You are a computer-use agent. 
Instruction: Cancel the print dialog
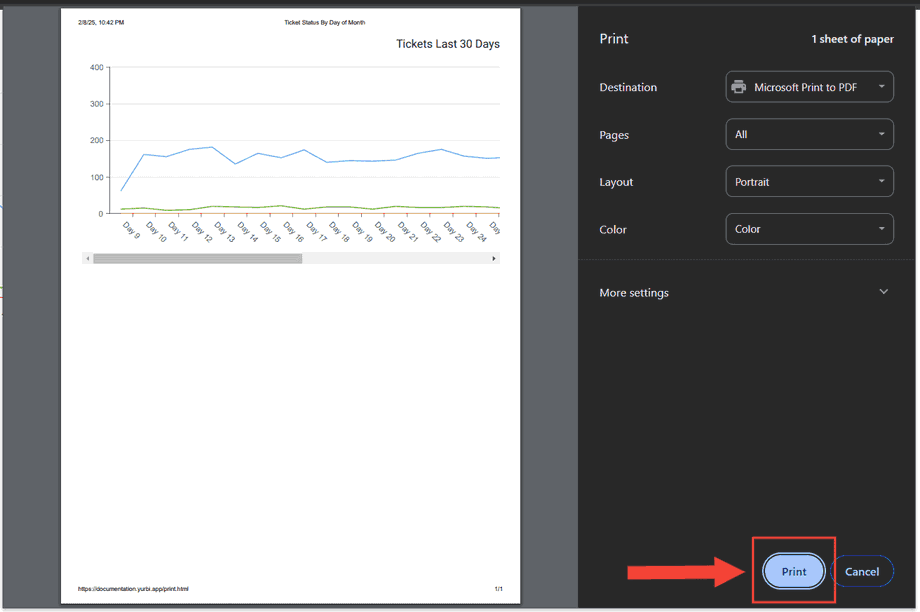(862, 572)
